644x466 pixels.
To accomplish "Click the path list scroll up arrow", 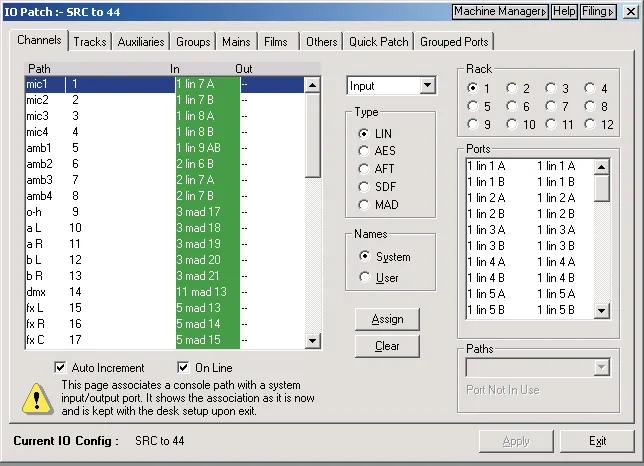I will pyautogui.click(x=312, y=85).
